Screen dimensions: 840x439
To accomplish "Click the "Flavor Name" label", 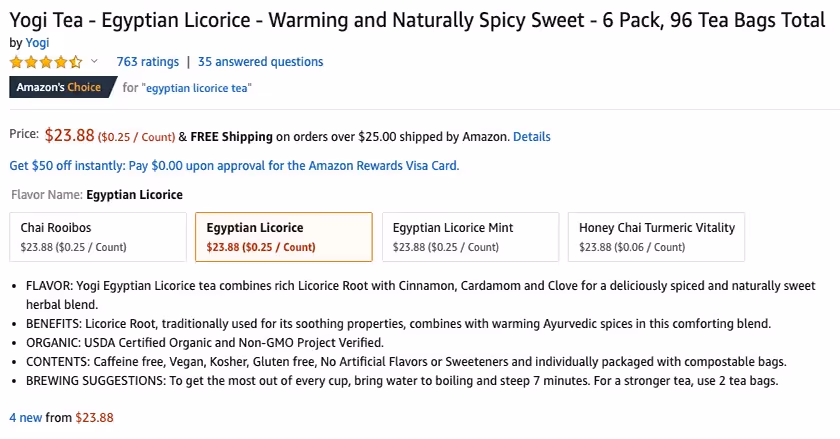I will (46, 195).
